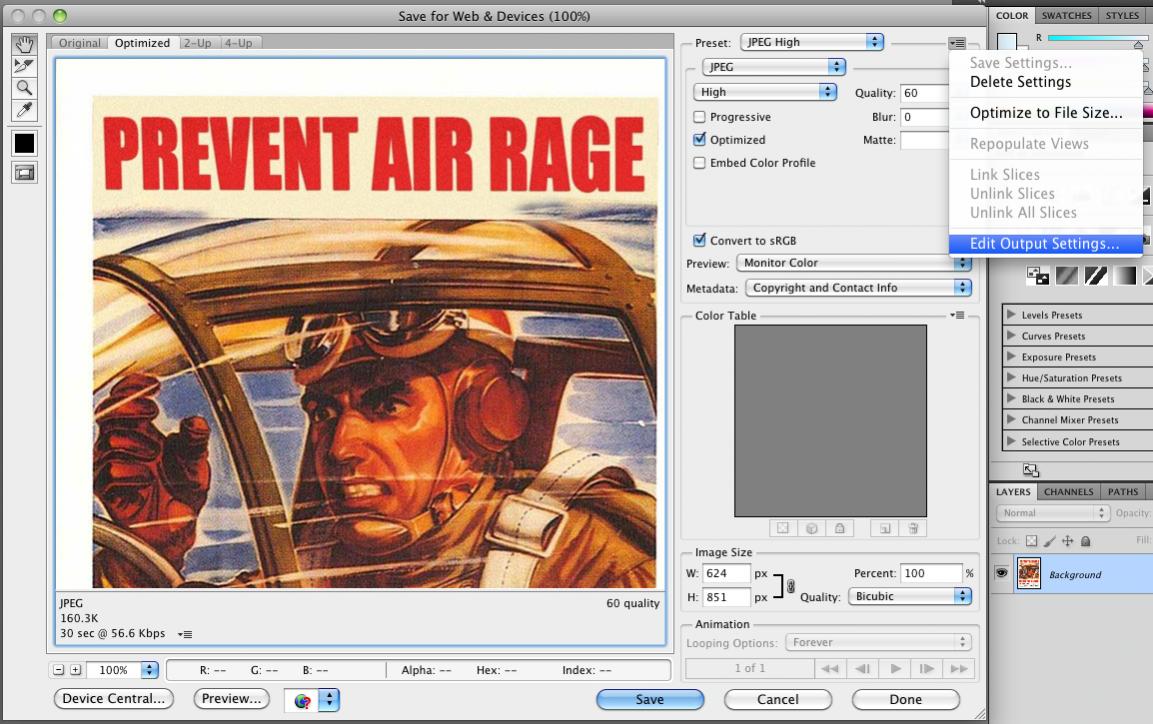Open the Paths panel tab
Screen dimensions: 1153x724
tap(1123, 492)
